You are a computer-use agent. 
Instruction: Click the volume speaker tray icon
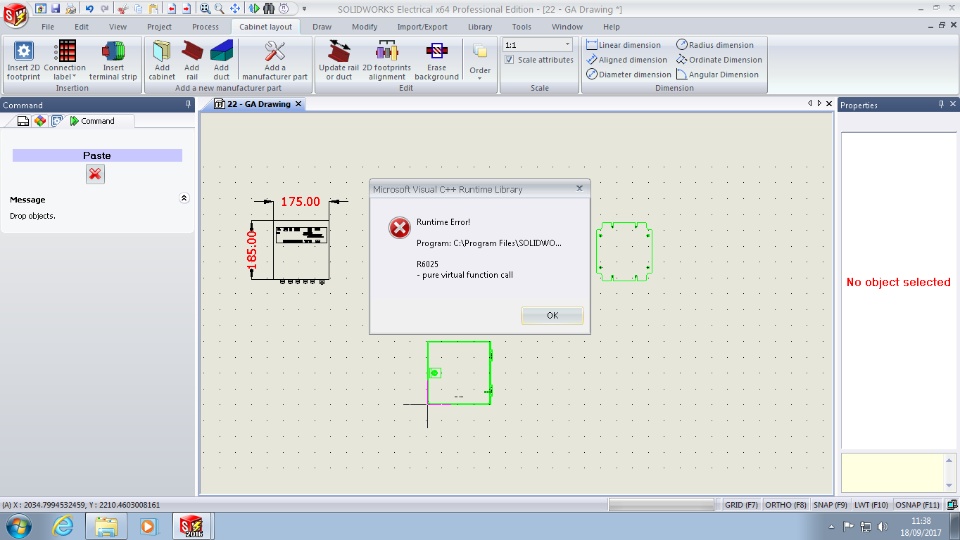tap(883, 527)
